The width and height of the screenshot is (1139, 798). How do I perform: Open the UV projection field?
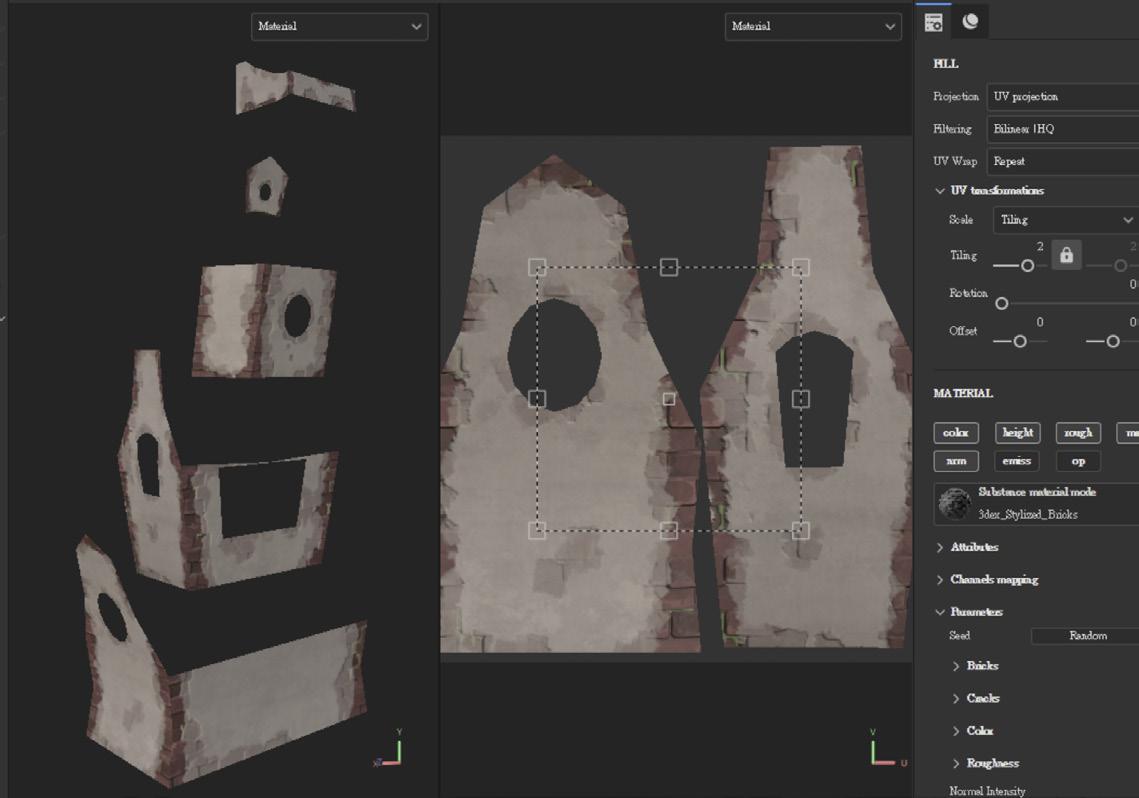[x=1062, y=97]
